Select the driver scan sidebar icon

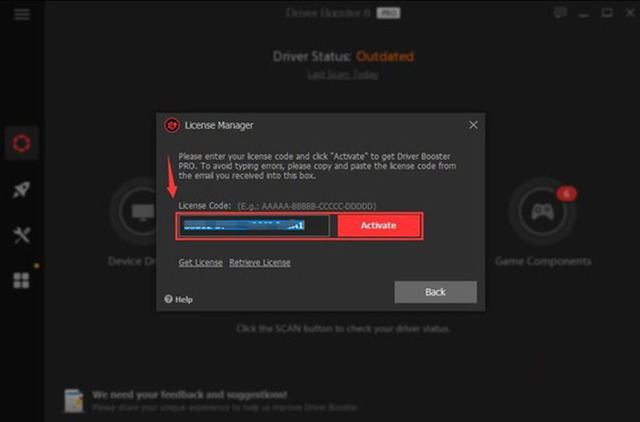coord(22,143)
